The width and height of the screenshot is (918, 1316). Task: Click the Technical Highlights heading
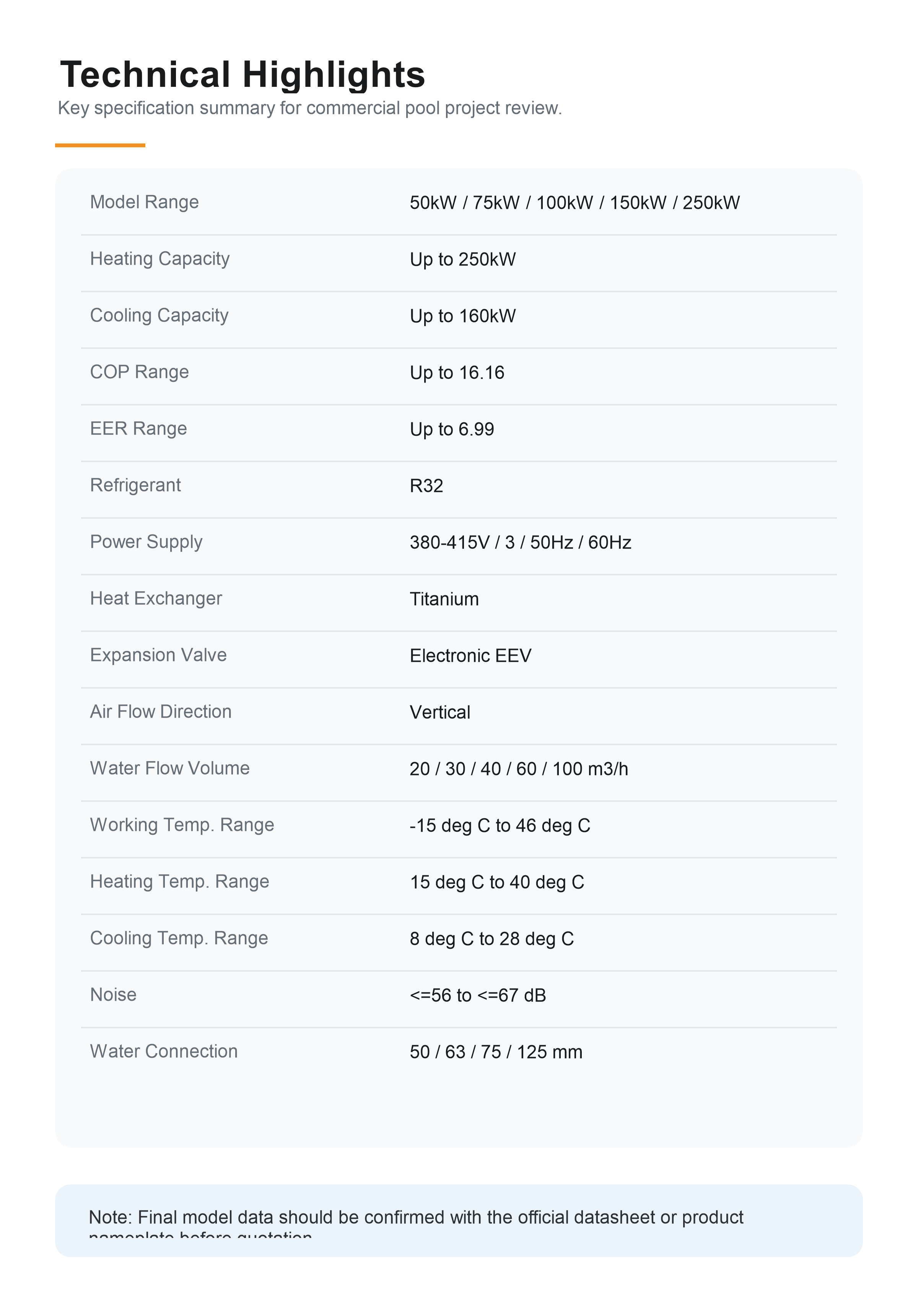(243, 75)
